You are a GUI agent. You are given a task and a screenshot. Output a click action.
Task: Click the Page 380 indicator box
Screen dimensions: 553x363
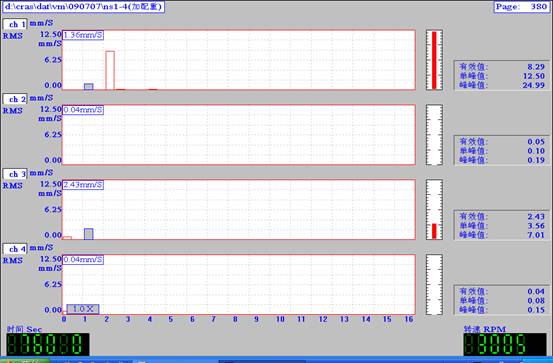point(522,6)
